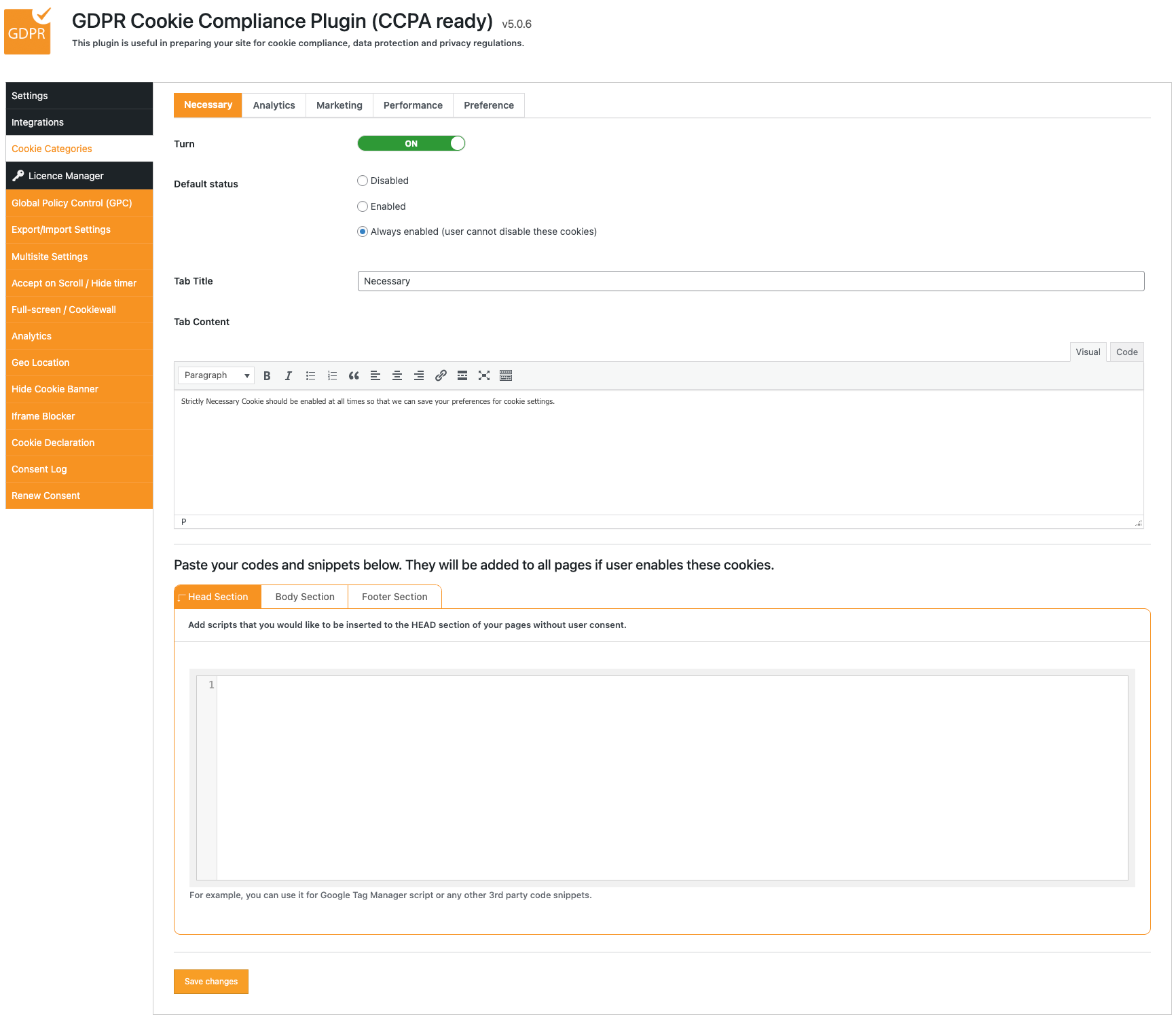The width and height of the screenshot is (1176, 1021).
Task: Select the Disabled default status
Action: (x=363, y=181)
